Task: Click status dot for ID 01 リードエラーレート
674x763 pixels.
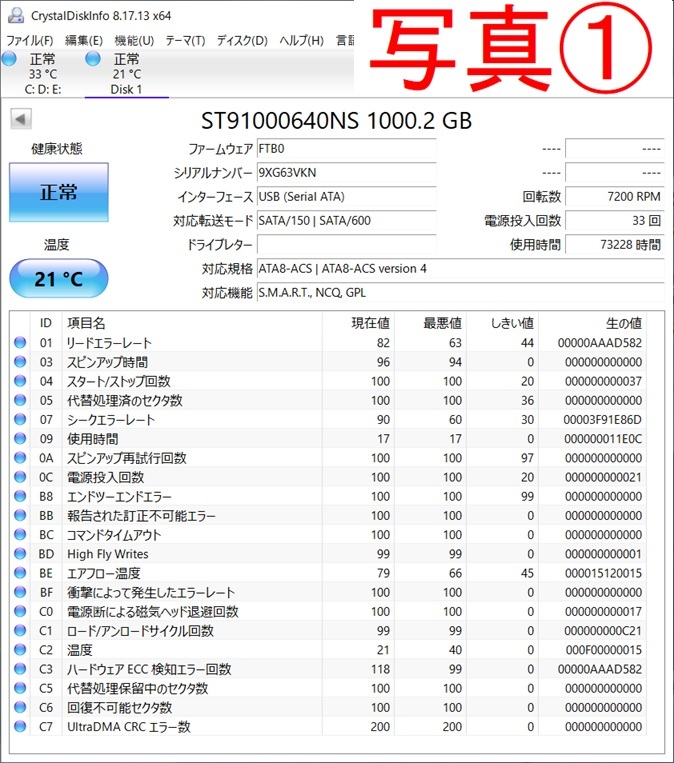Action: (x=20, y=343)
